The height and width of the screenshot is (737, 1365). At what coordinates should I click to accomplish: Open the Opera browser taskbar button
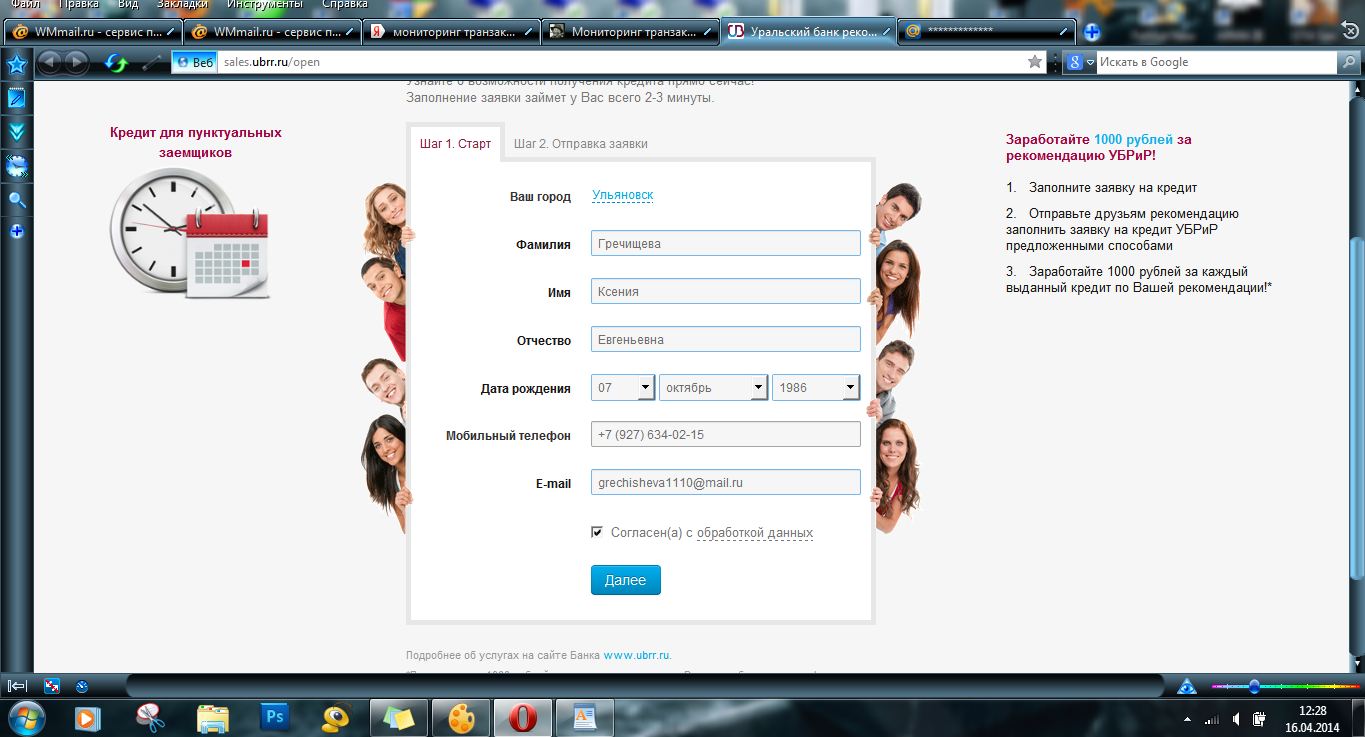522,718
